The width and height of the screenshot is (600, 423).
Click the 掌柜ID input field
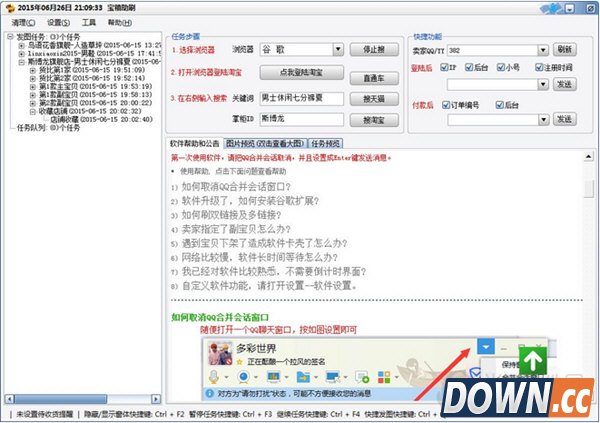point(302,119)
